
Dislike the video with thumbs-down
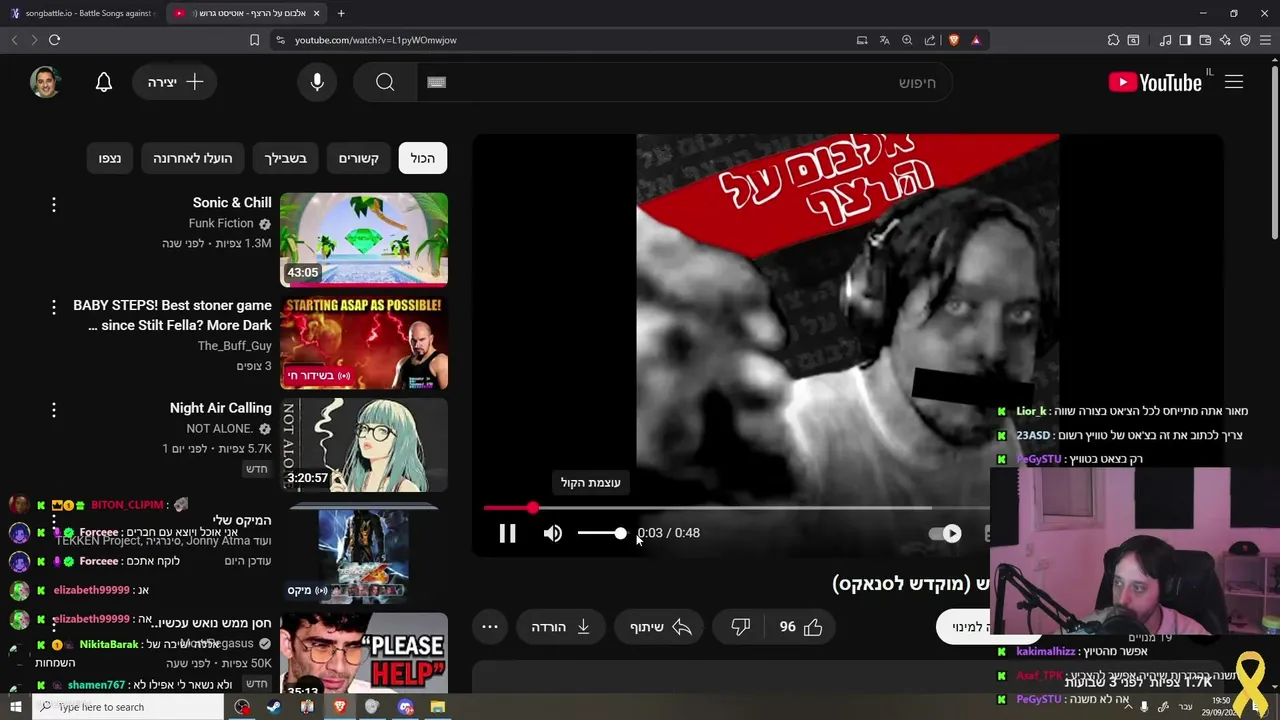pyautogui.click(x=741, y=627)
